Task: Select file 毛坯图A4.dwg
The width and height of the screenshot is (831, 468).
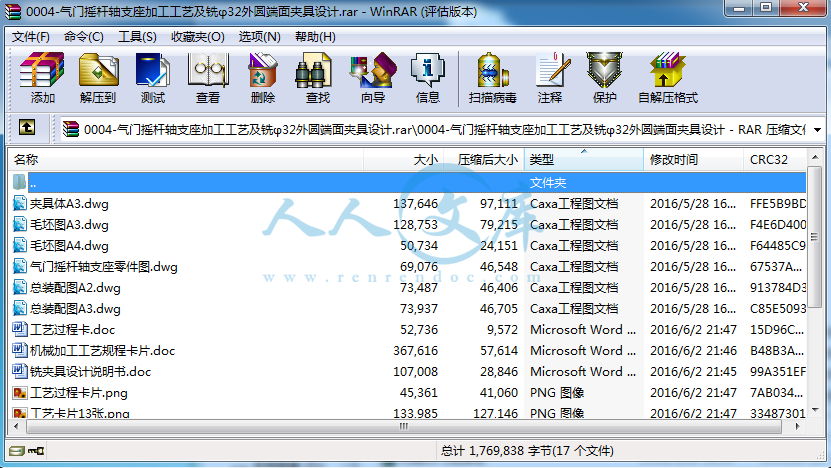Action: pyautogui.click(x=69, y=246)
